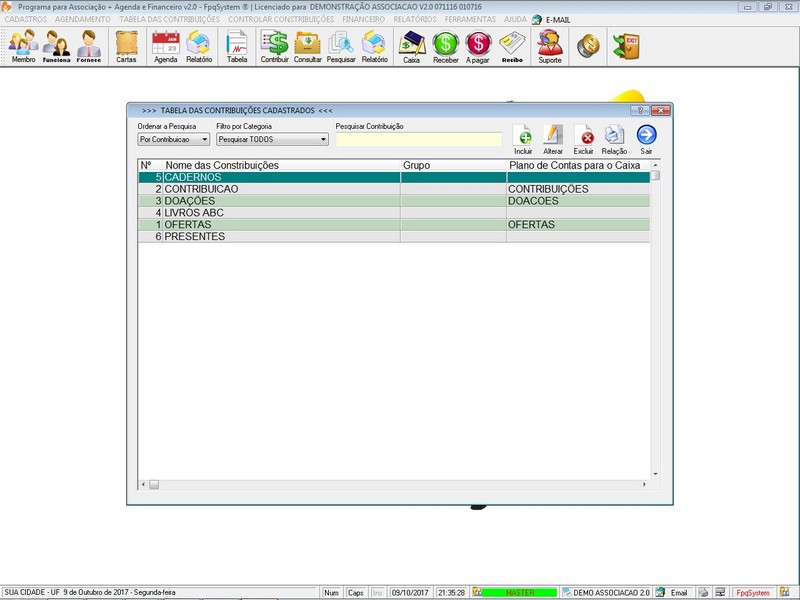Click the horizontal scrollbar thumb
800x600 pixels.
tap(154, 484)
